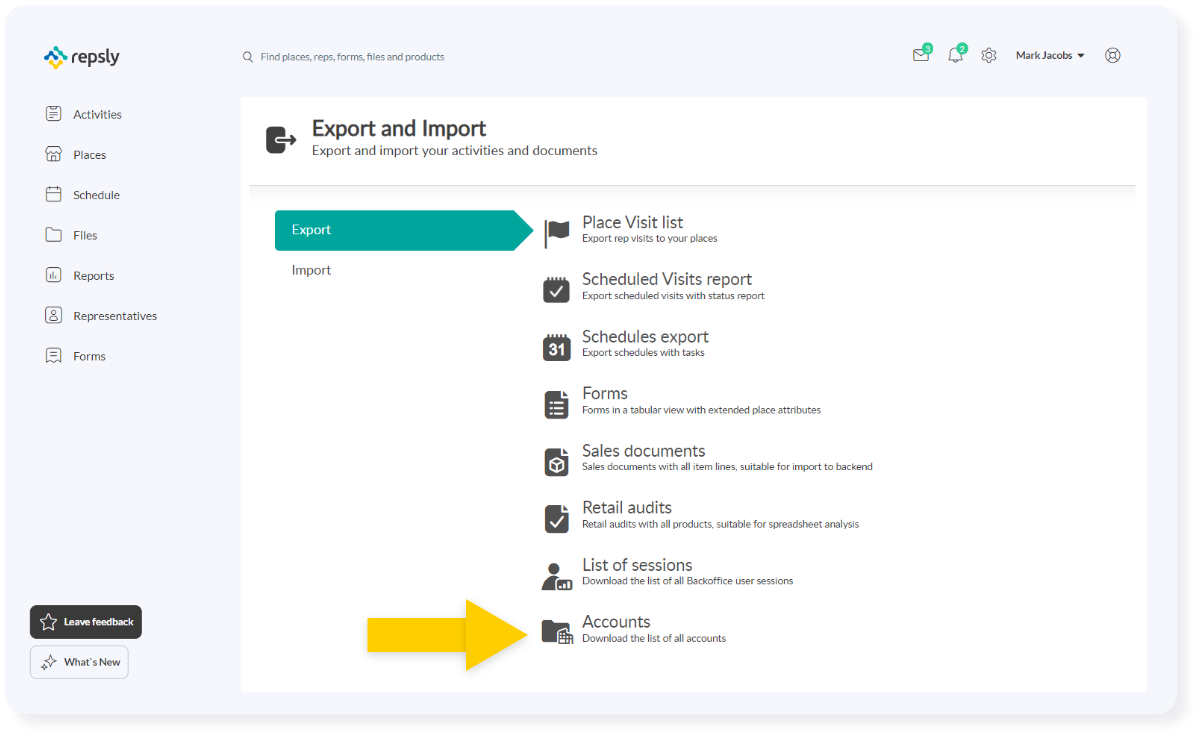
Task: Open the mail inbox icon with badge
Action: 922,55
